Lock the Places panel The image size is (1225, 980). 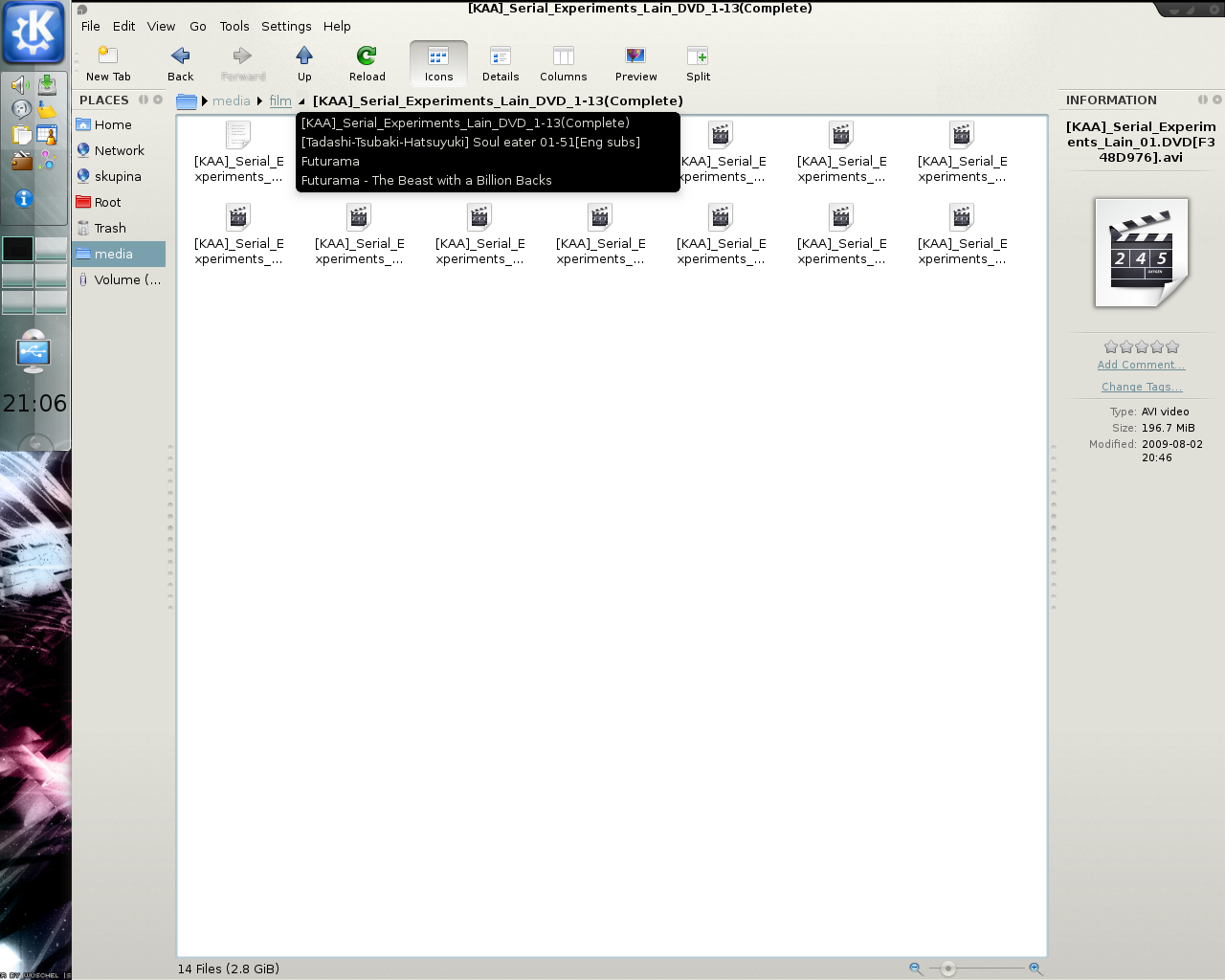pos(144,100)
